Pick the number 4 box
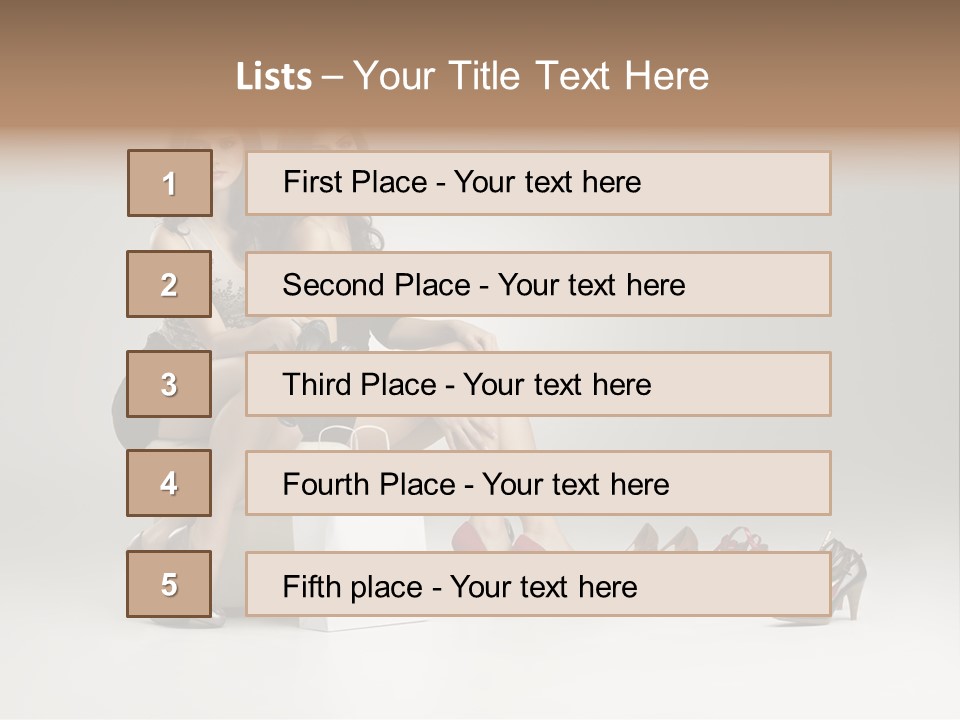This screenshot has height=720, width=960. (169, 483)
